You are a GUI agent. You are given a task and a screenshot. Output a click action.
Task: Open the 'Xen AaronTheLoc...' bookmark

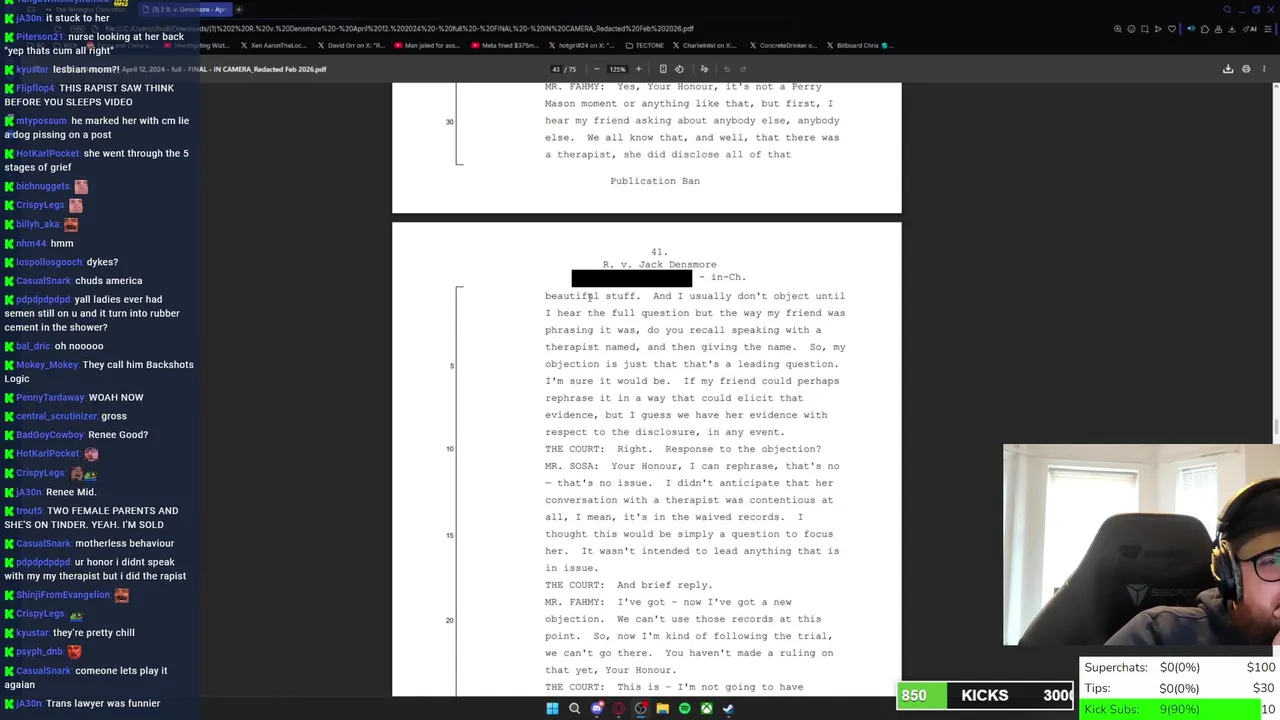(274, 45)
